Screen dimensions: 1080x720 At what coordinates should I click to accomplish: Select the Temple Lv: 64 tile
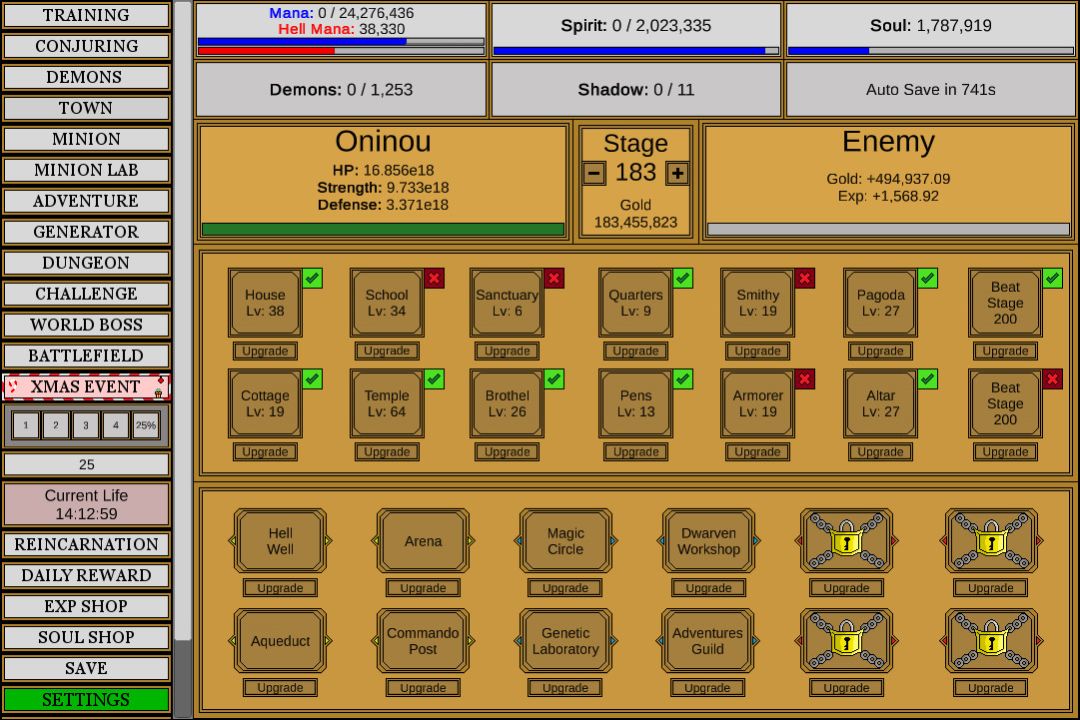click(386, 403)
